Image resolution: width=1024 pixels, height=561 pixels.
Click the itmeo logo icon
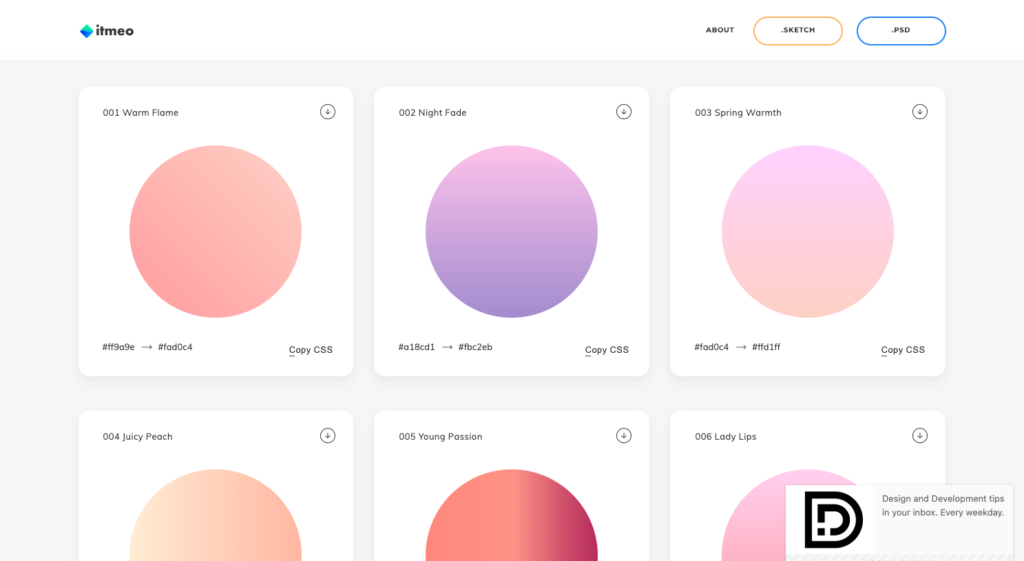click(x=86, y=31)
